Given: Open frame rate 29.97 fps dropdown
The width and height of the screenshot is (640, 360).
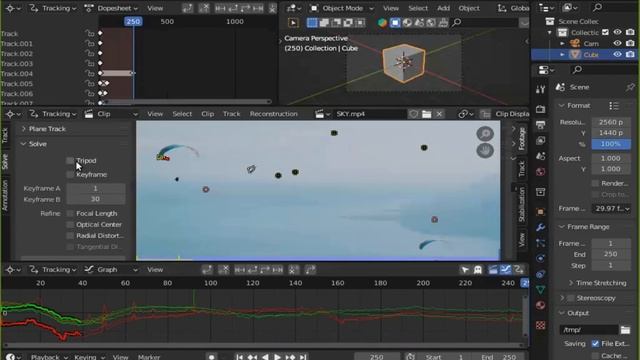Looking at the screenshot, I should 611,209.
